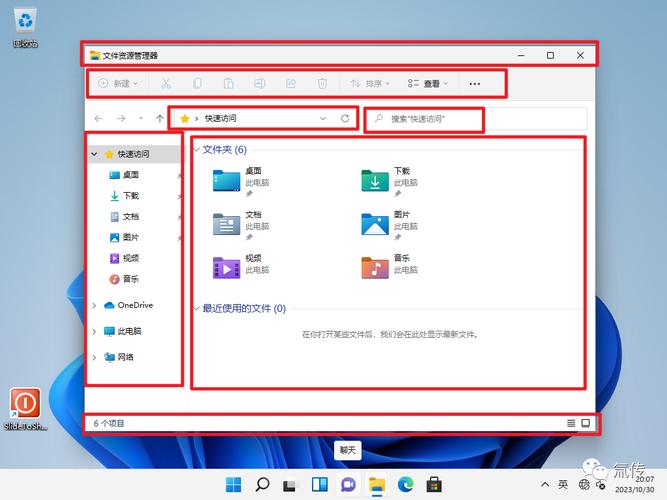Open recent locations dropdown arrow
The height and width of the screenshot is (500, 667).
click(x=141, y=118)
